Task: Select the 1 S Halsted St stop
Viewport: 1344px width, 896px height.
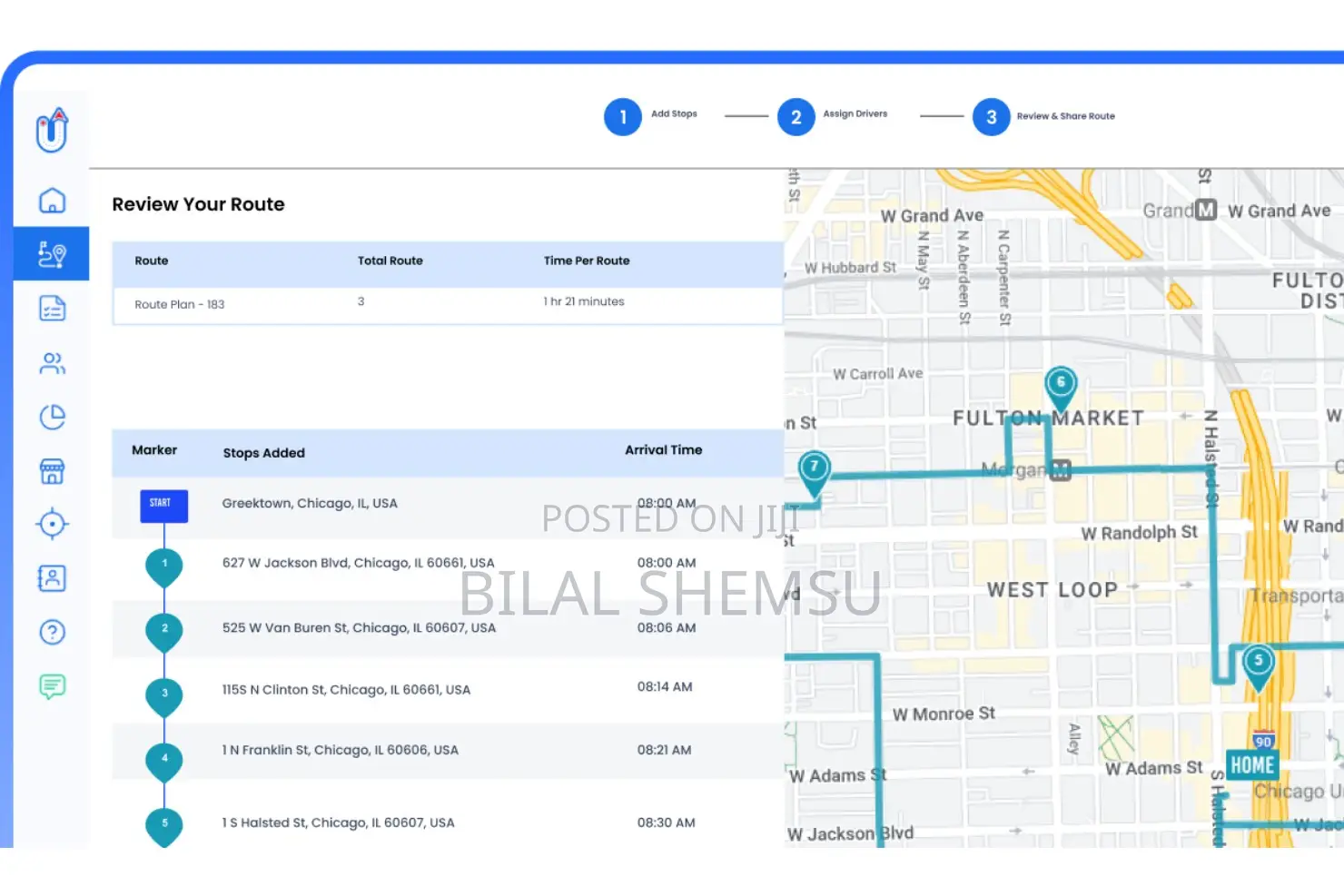Action: 338,822
